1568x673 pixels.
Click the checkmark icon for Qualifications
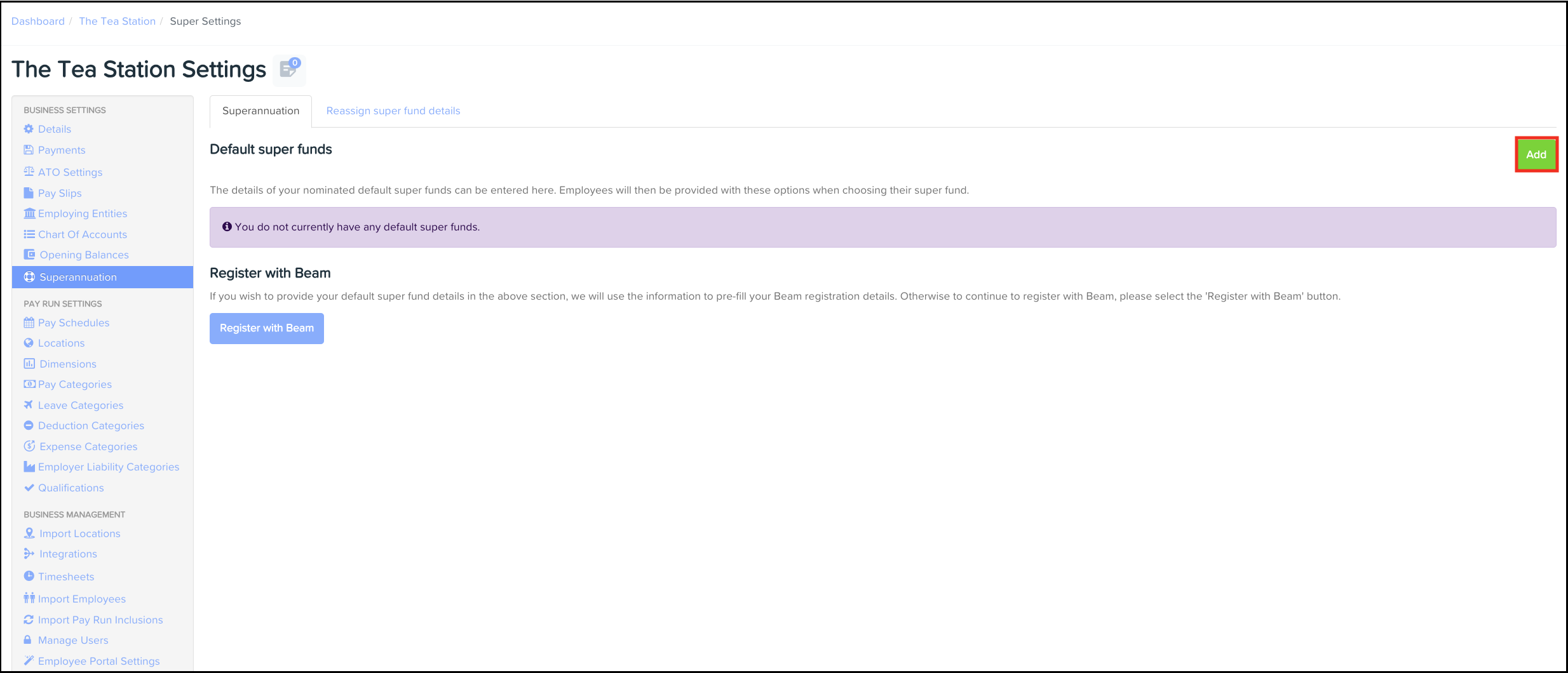[29, 488]
